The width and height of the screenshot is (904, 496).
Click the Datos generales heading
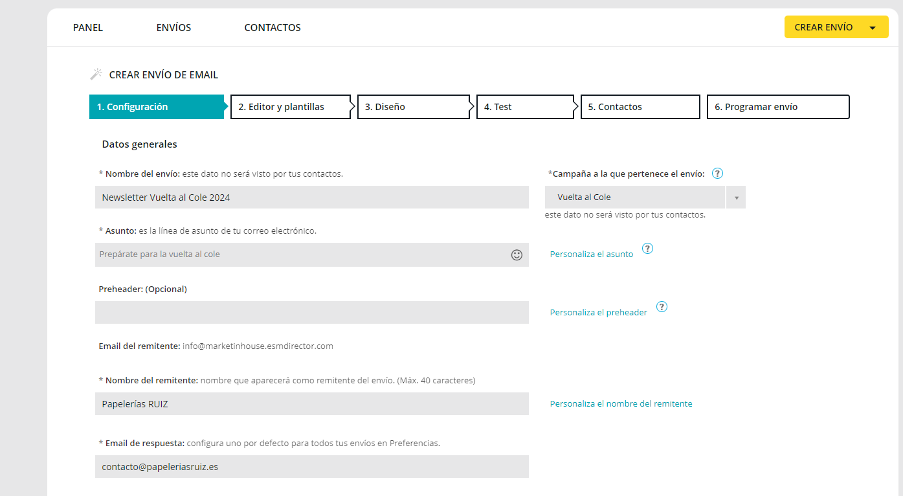click(140, 144)
